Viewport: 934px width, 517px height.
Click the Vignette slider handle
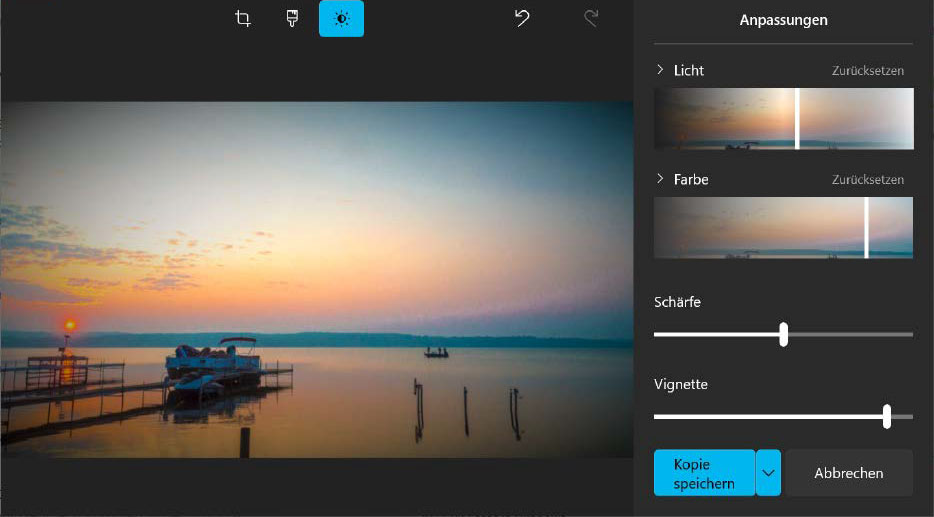click(x=887, y=416)
